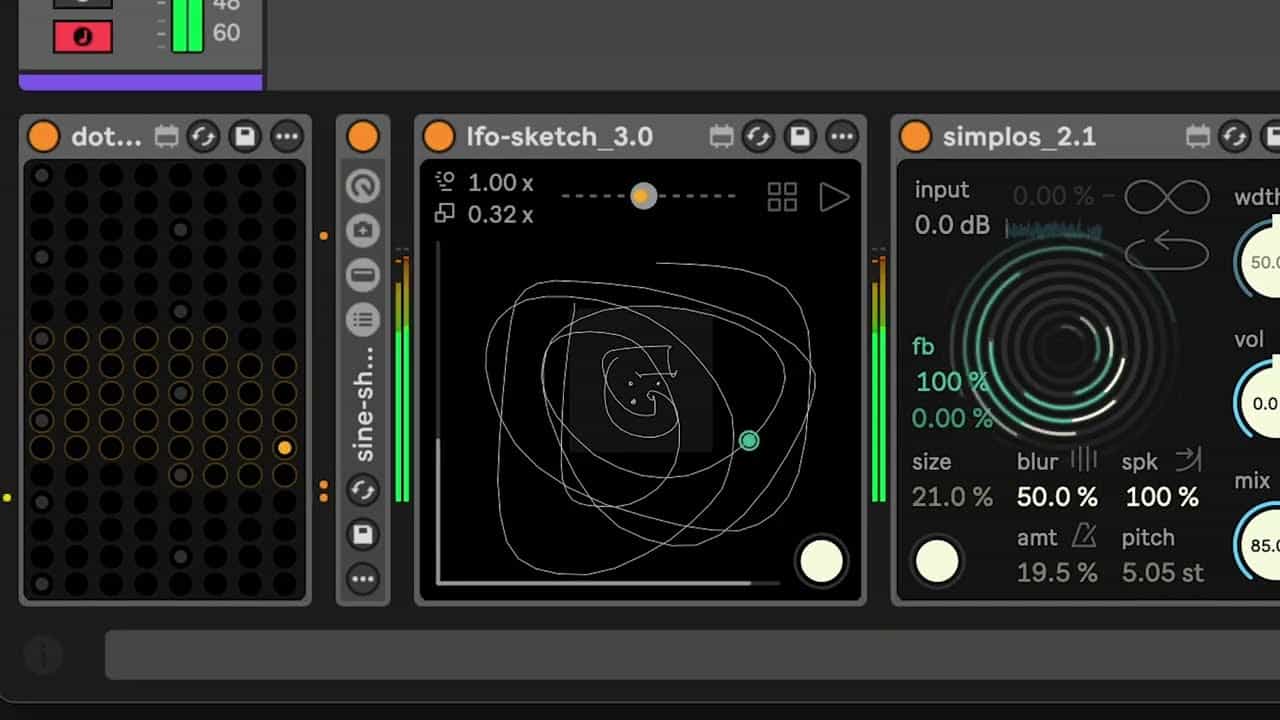
Task: Save the lfo-sketch_3.0 preset
Action: click(800, 136)
